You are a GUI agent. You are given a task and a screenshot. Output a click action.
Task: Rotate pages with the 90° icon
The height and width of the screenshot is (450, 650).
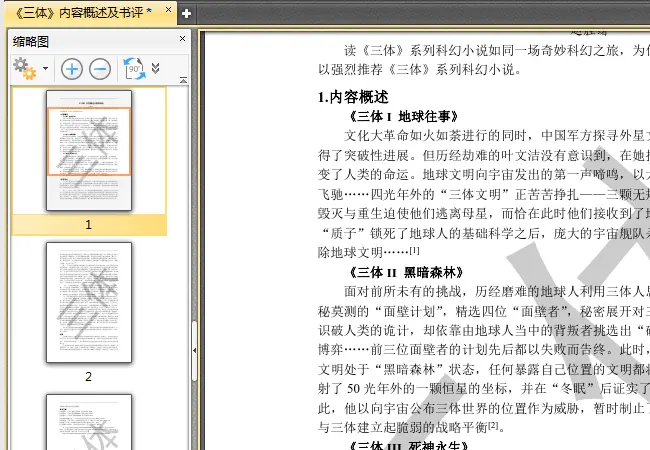click(134, 69)
